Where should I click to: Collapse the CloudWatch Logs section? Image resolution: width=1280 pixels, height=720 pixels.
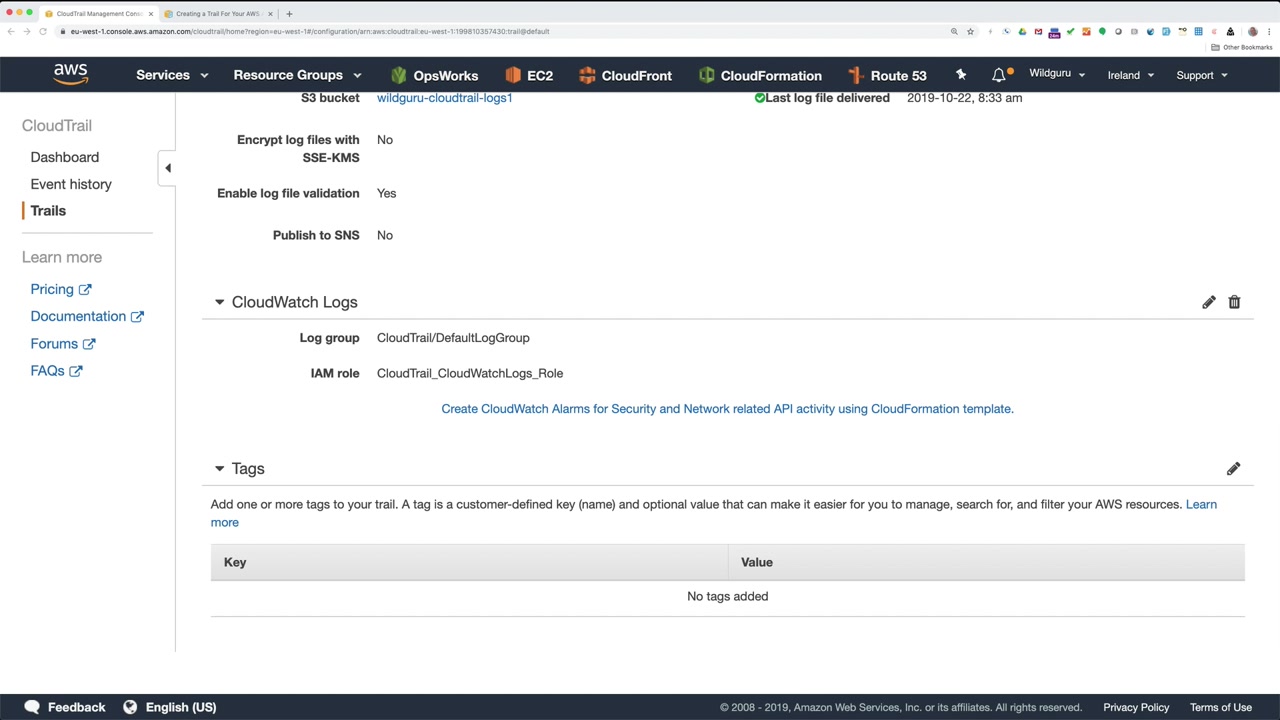pos(219,302)
